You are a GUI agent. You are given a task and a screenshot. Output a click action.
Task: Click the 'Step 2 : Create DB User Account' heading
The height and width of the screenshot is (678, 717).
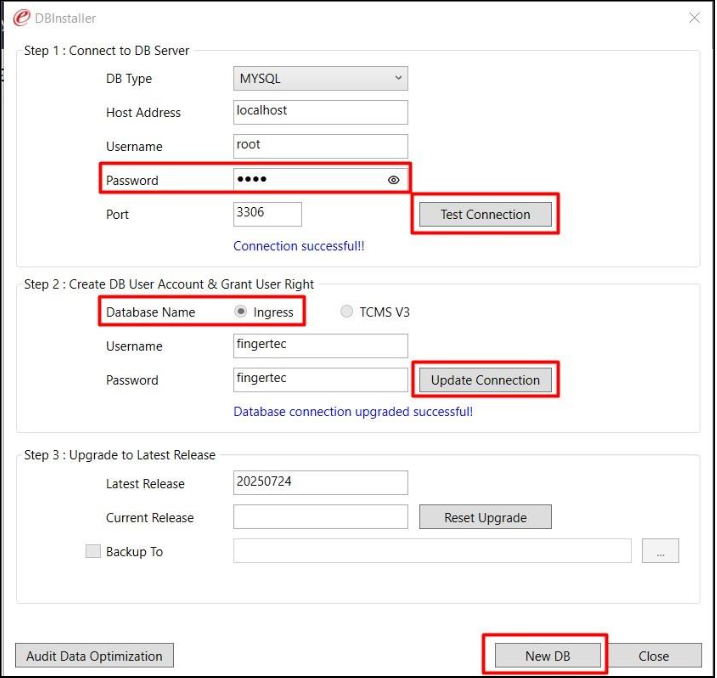[x=169, y=284]
